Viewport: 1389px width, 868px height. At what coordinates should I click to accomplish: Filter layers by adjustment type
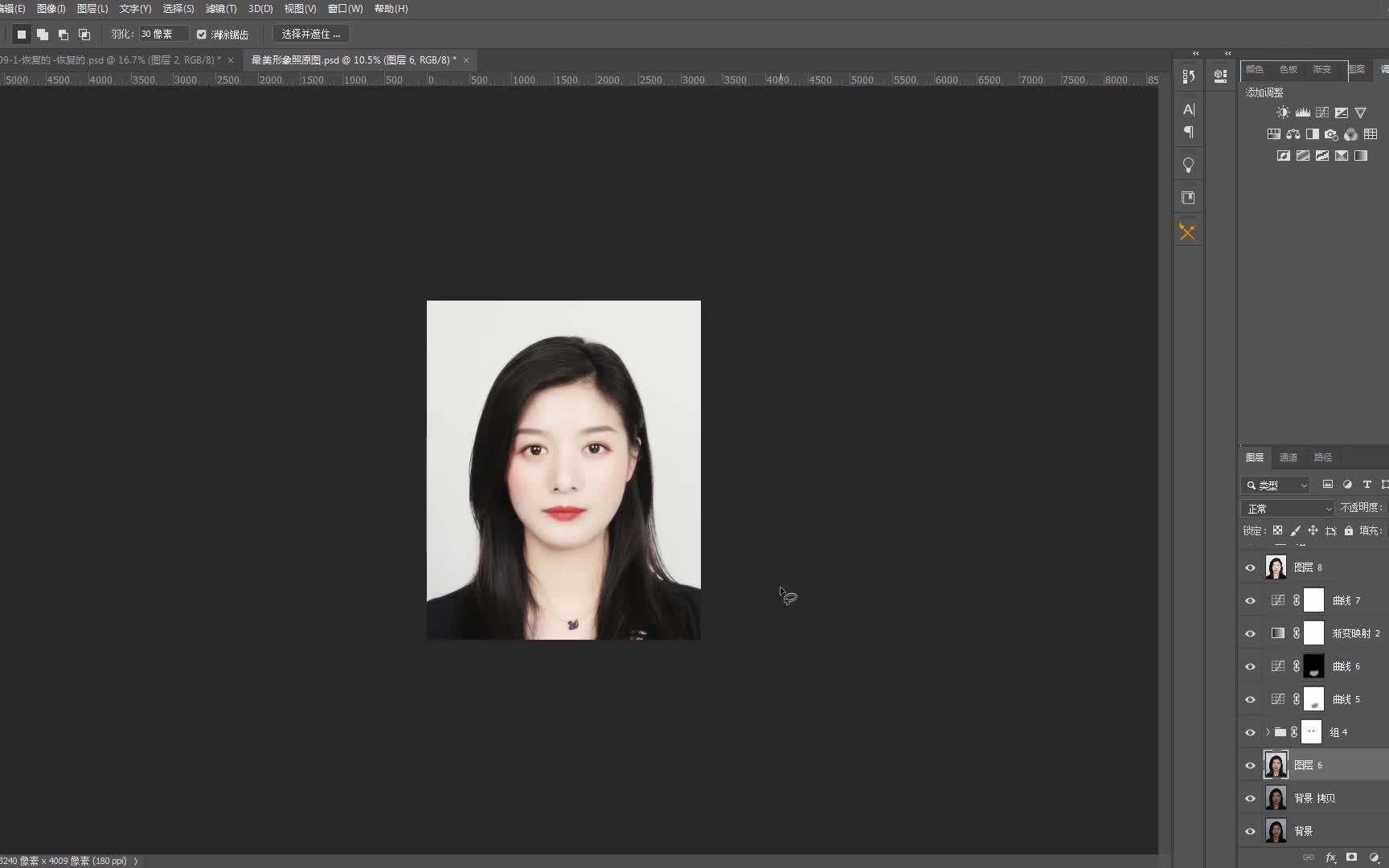[x=1347, y=485]
